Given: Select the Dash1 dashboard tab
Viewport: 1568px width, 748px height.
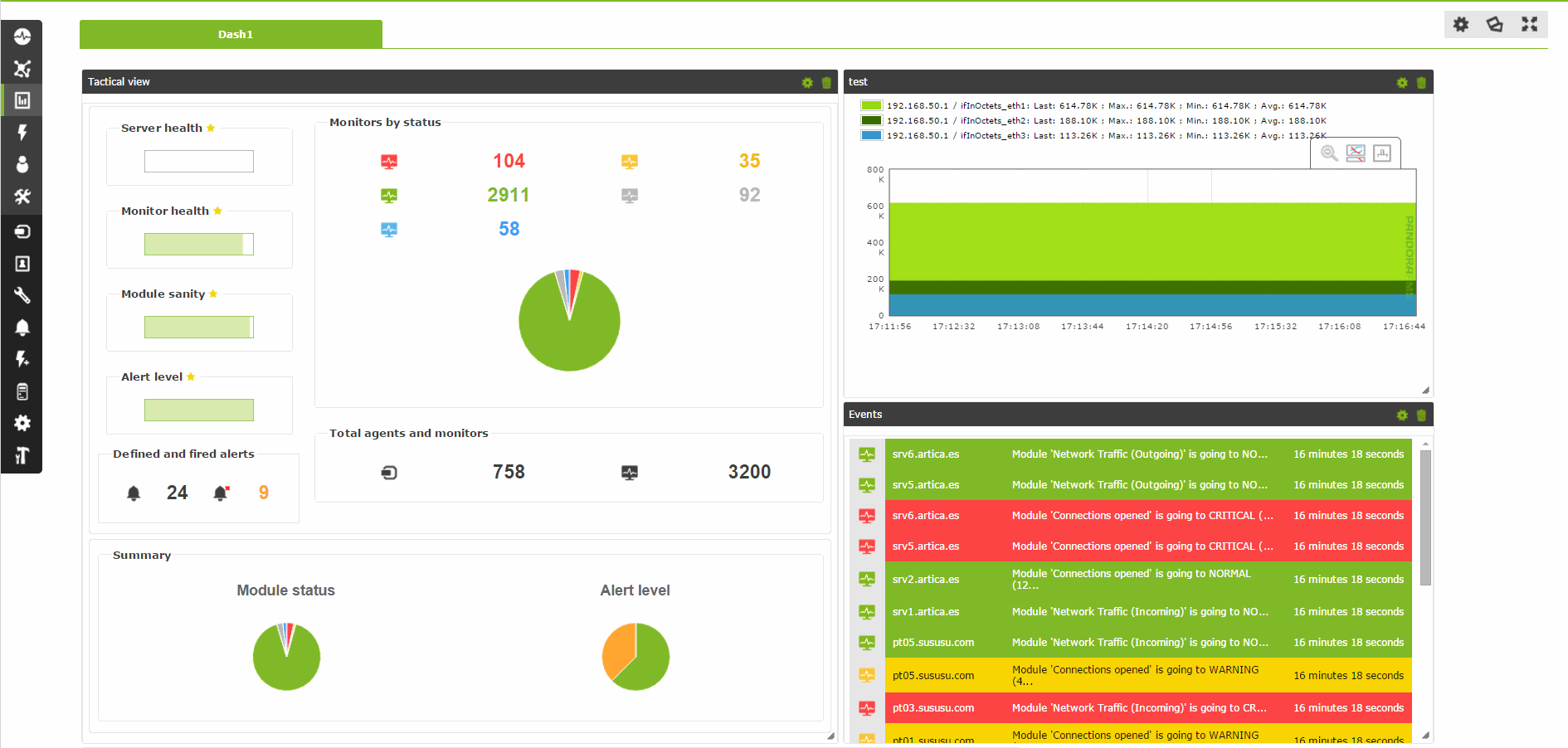Looking at the screenshot, I should point(235,34).
